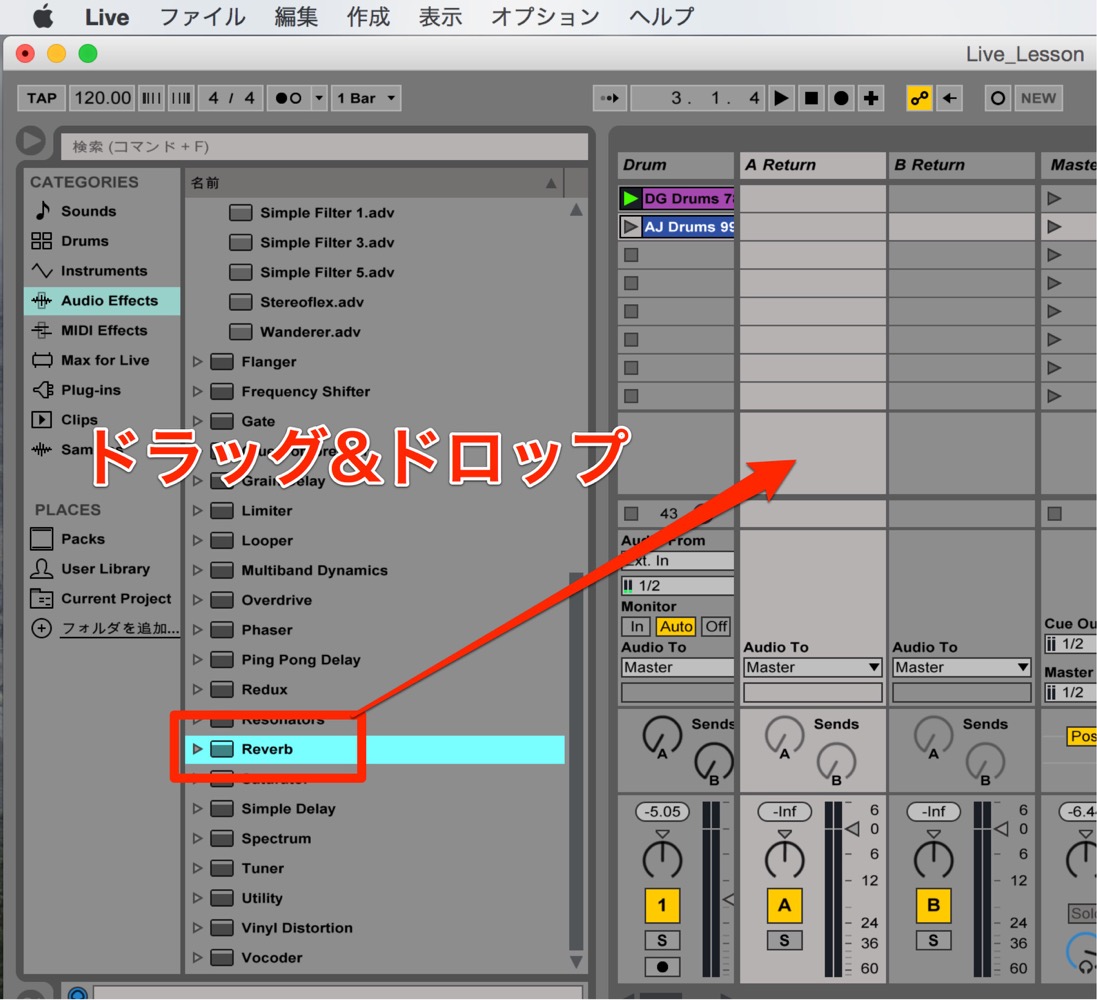Toggle B Return track activator
This screenshot has width=1097, height=1000.
pyautogui.click(x=933, y=906)
